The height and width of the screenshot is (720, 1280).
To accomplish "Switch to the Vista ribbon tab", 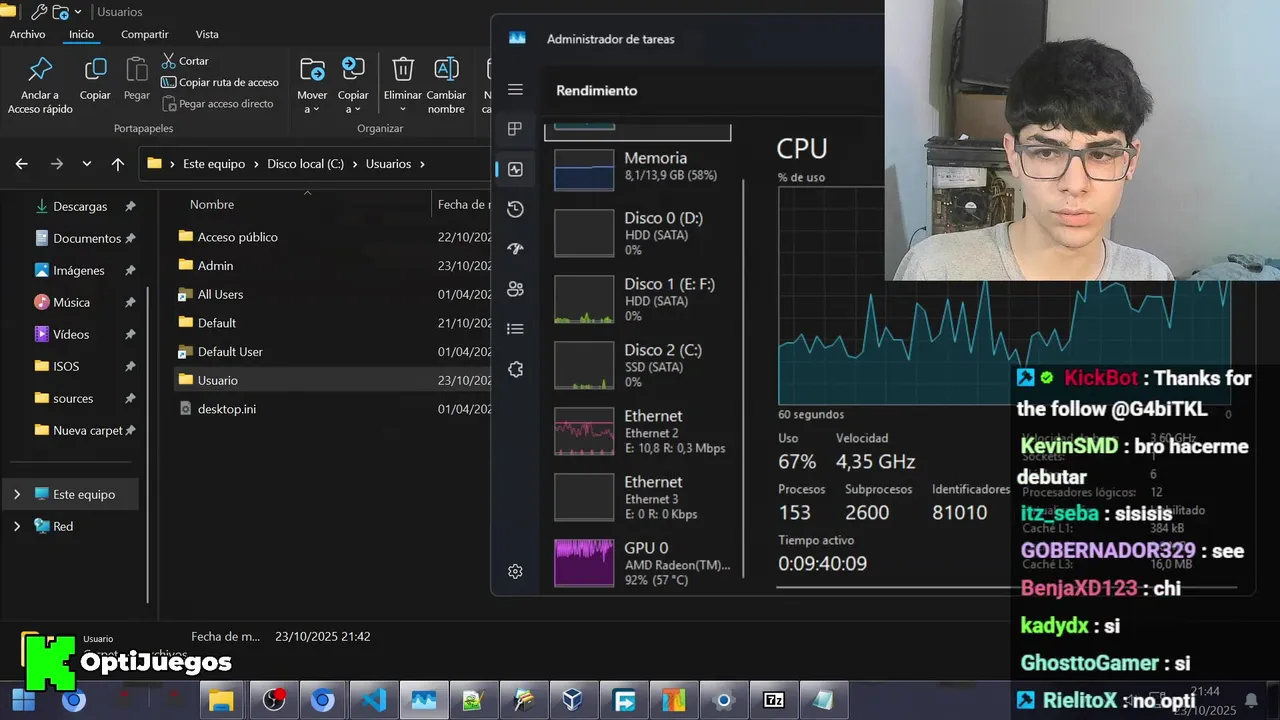I will 207,34.
